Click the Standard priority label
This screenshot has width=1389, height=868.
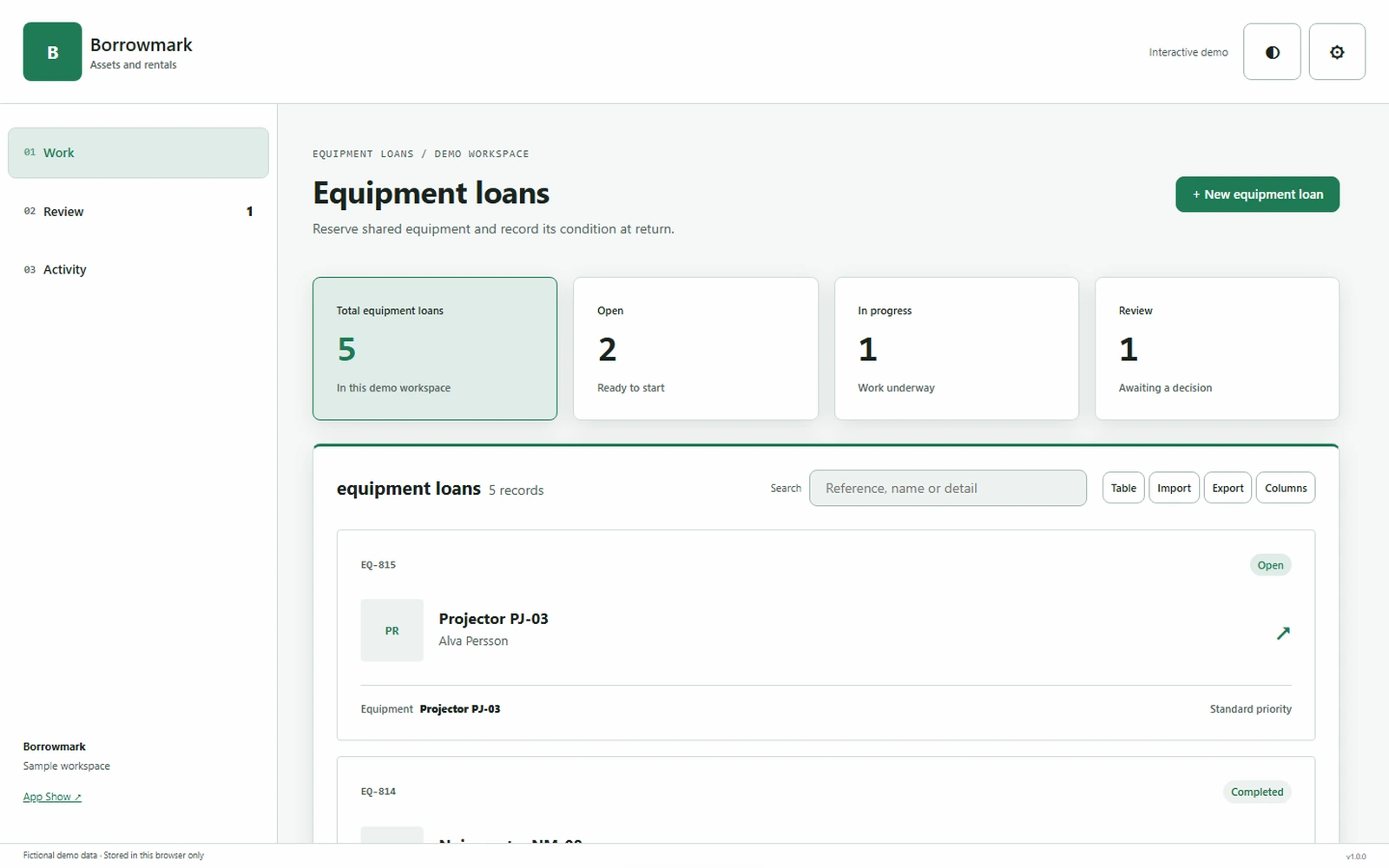click(x=1250, y=709)
